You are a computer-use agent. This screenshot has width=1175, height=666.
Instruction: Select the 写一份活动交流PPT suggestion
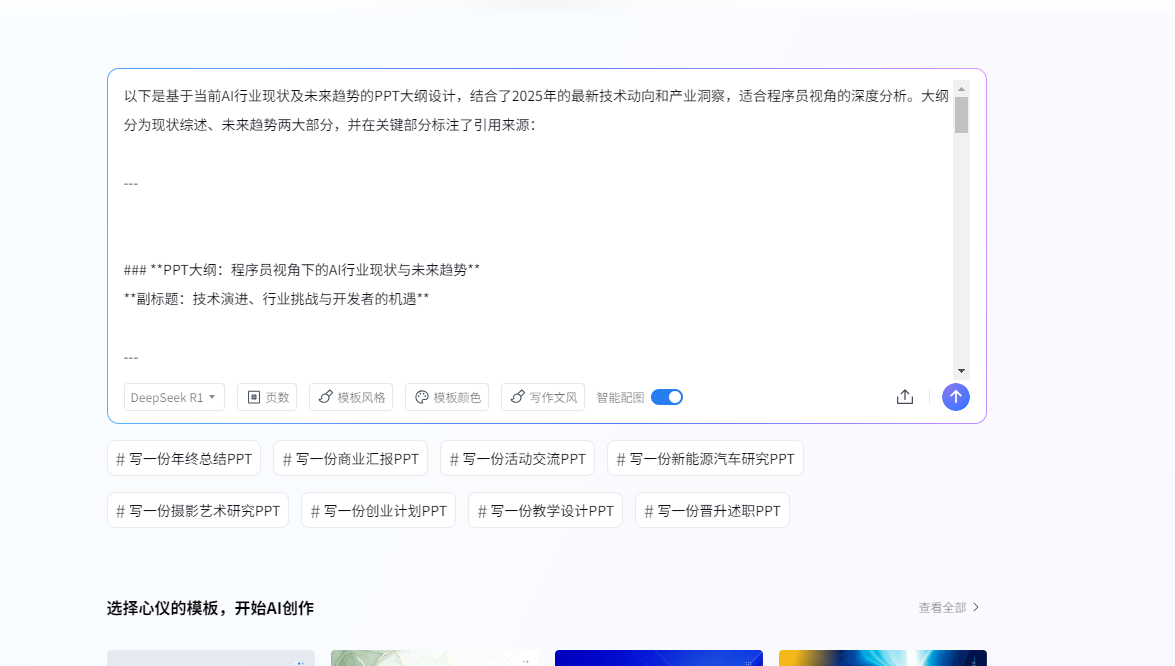tap(518, 458)
